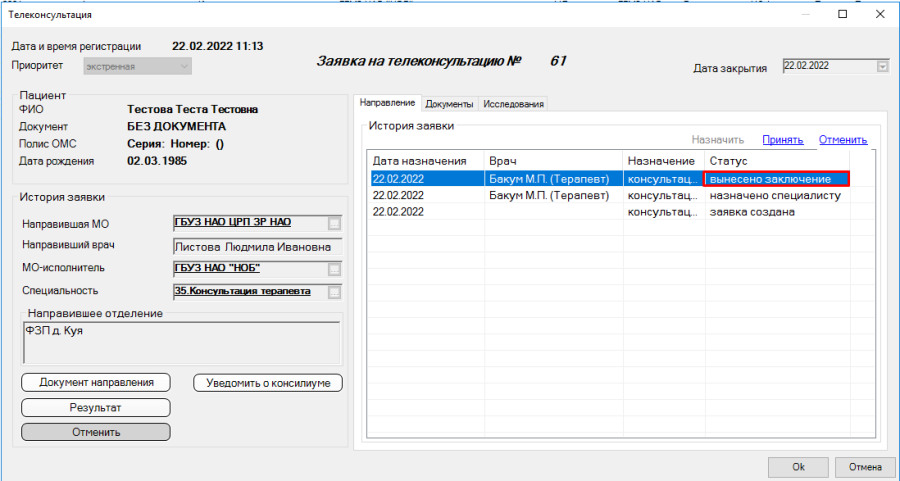Screen dimensions: 900x481
Task: Select the status cell назначено специалисту
Action: click(x=777, y=196)
